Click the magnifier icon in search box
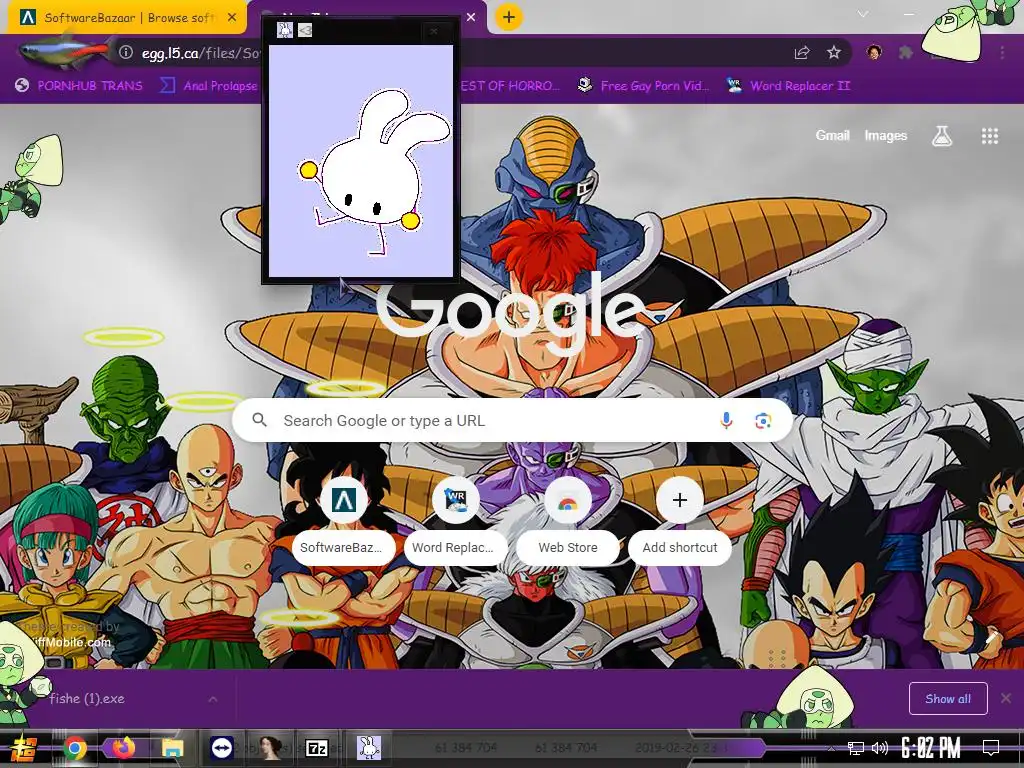1024x768 pixels. tap(259, 420)
